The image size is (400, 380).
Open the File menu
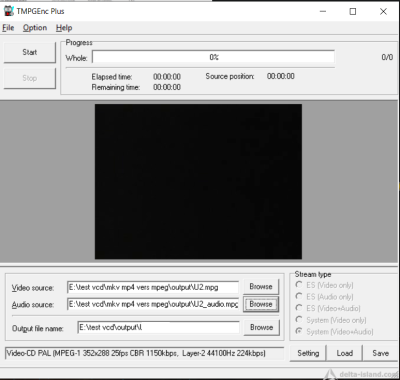[8, 28]
